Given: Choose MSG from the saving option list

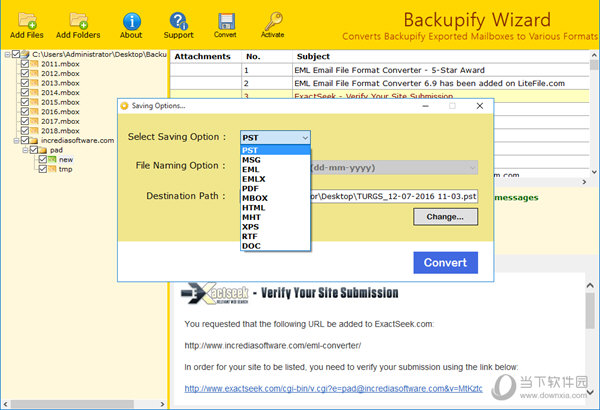Looking at the screenshot, I should pyautogui.click(x=275, y=160).
